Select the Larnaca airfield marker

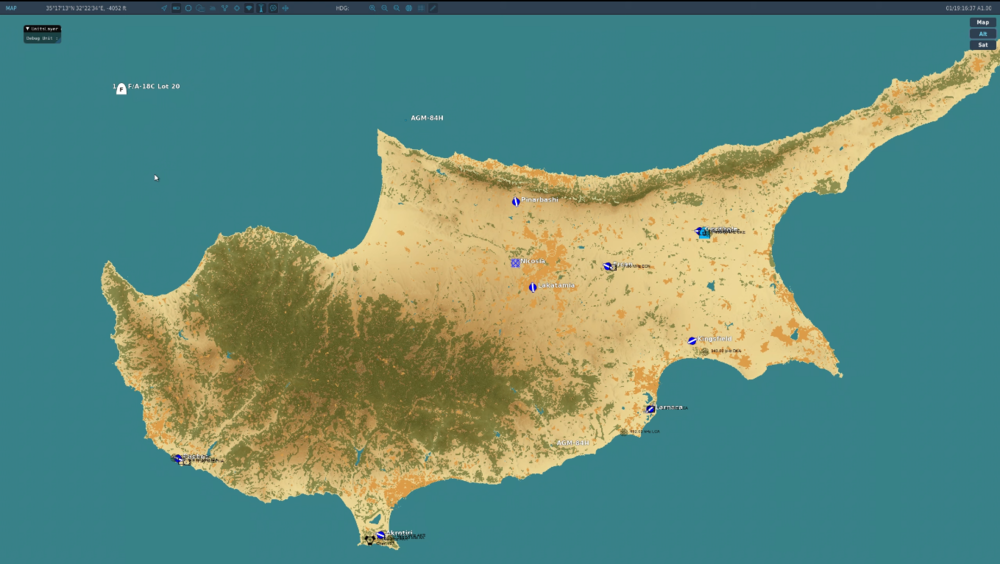click(x=651, y=409)
